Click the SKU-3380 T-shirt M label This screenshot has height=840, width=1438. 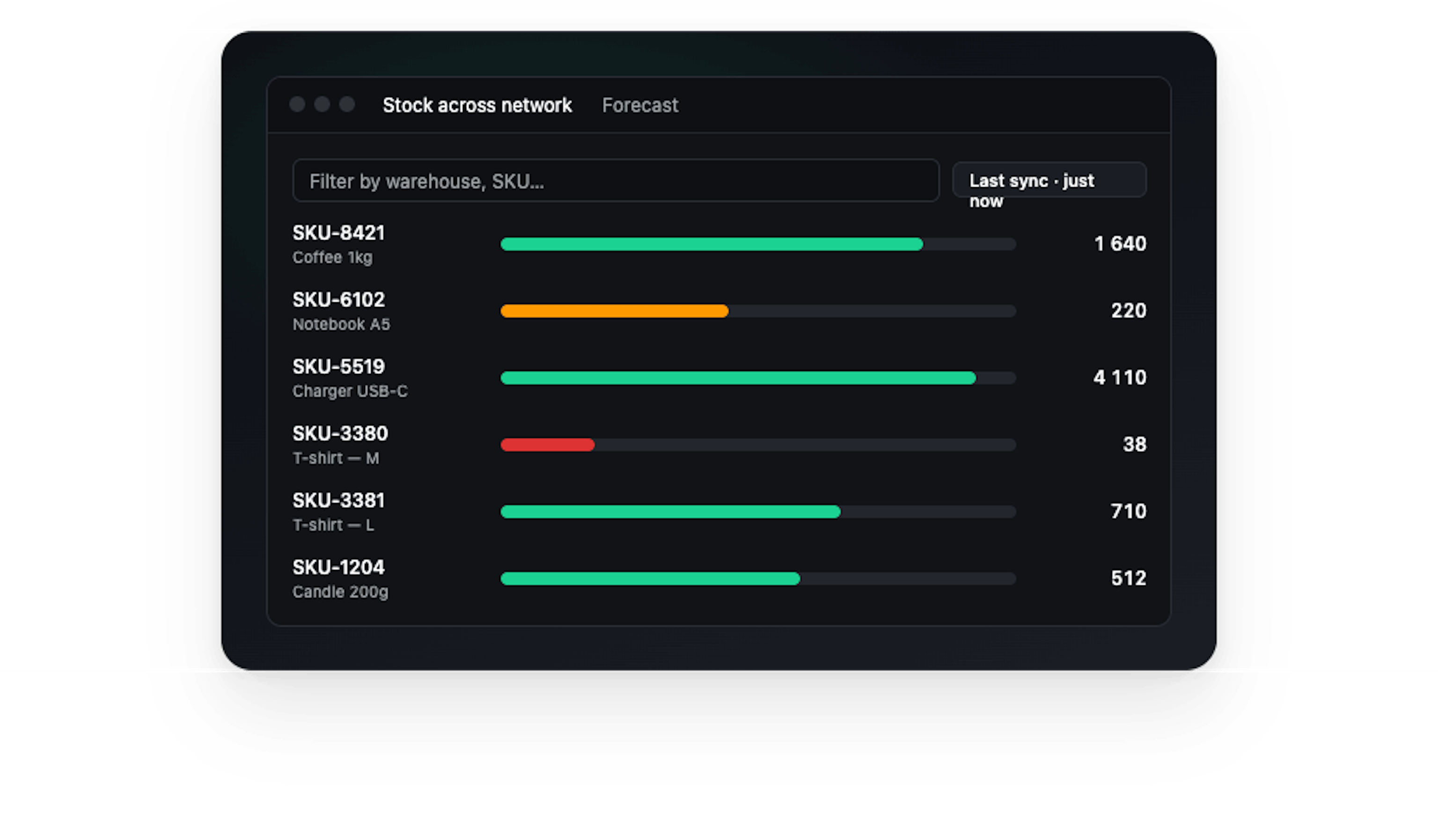tap(340, 444)
